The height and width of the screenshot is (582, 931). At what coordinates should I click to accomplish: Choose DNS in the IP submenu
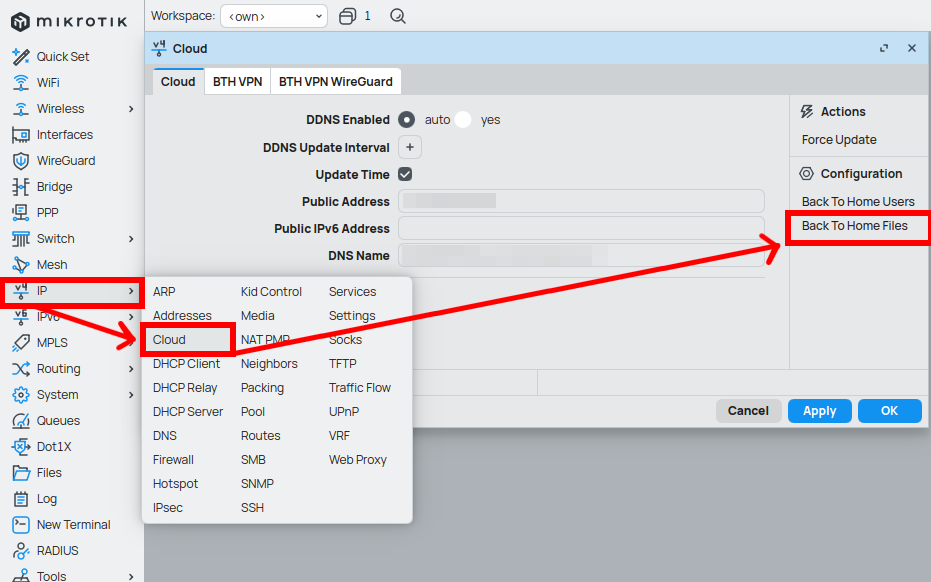(164, 436)
